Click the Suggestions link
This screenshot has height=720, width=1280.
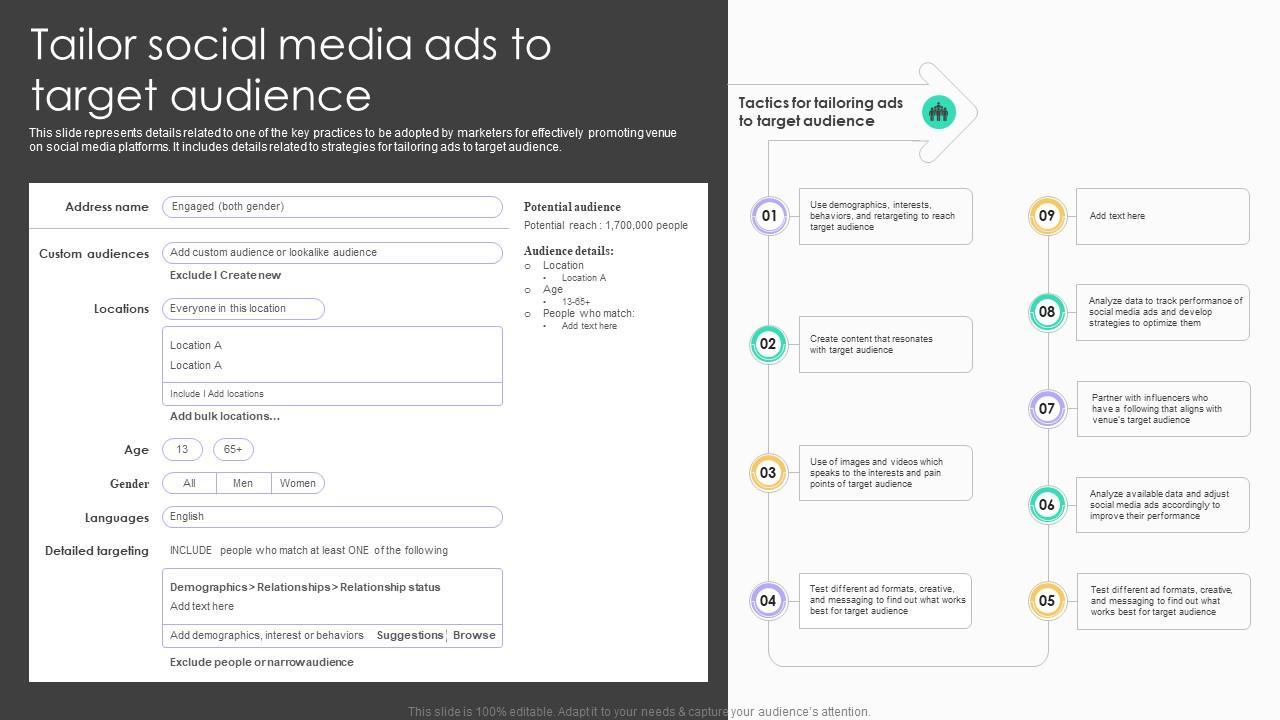tap(410, 635)
